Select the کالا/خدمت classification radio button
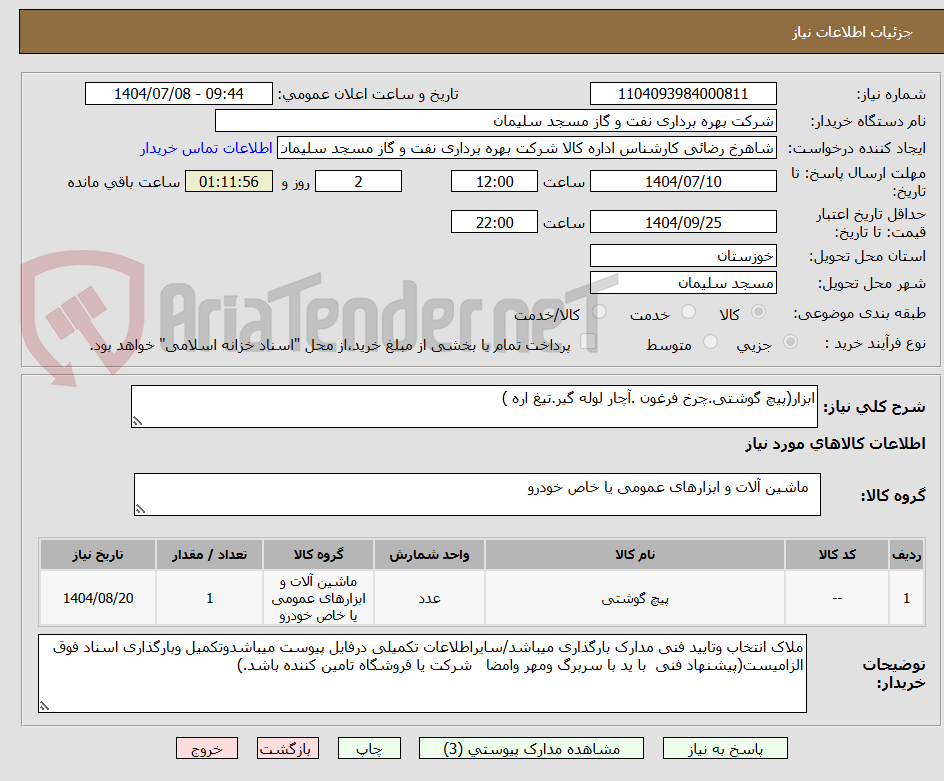 pyautogui.click(x=600, y=312)
